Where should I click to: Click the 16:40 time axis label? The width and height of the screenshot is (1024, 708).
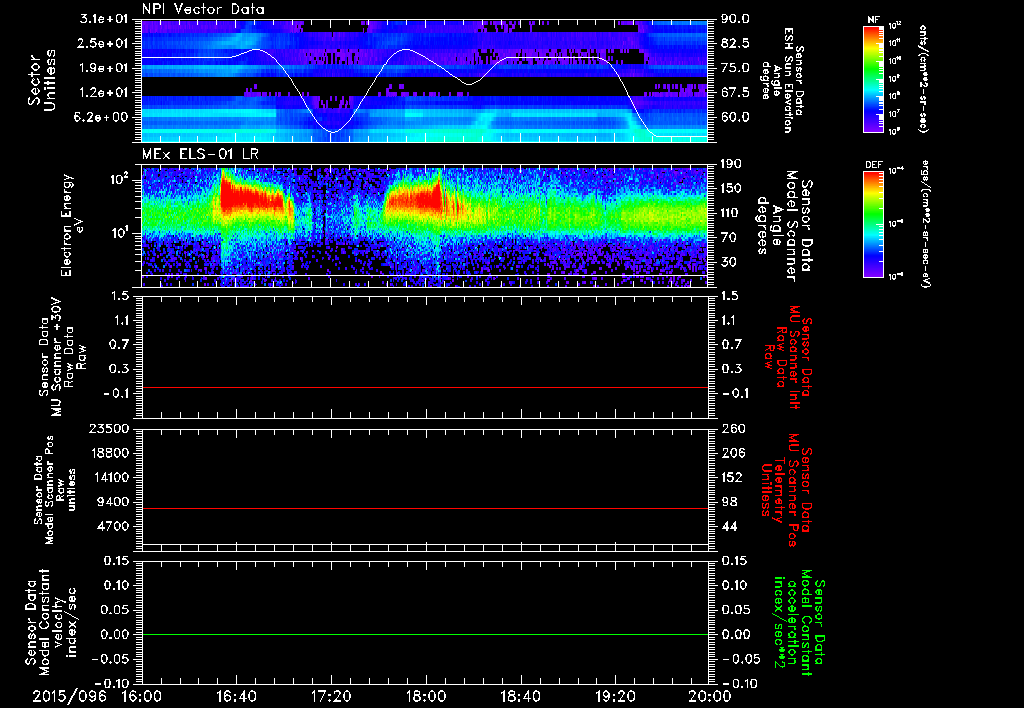tap(236, 696)
